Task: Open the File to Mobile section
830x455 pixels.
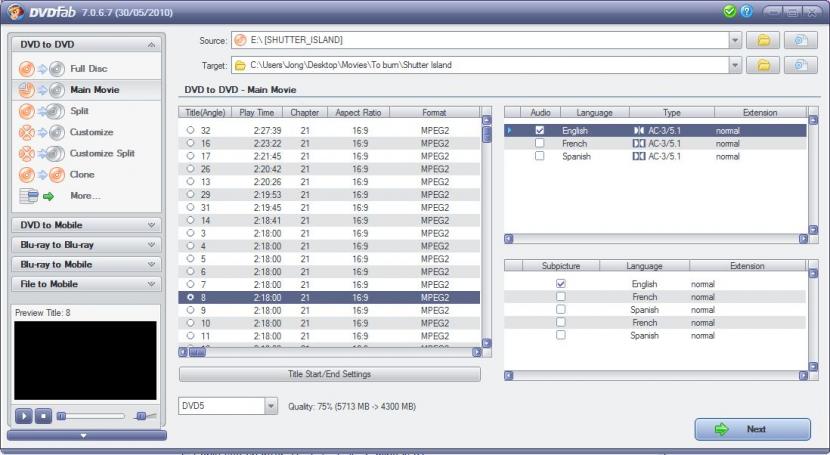Action: point(86,284)
